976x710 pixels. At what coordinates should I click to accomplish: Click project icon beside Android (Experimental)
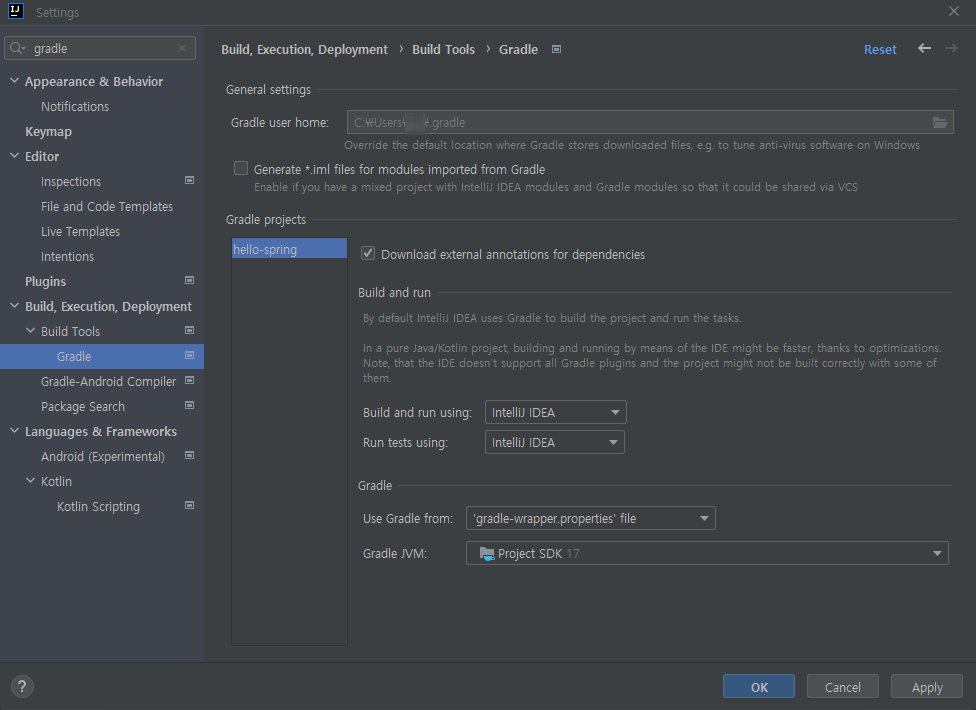190,455
